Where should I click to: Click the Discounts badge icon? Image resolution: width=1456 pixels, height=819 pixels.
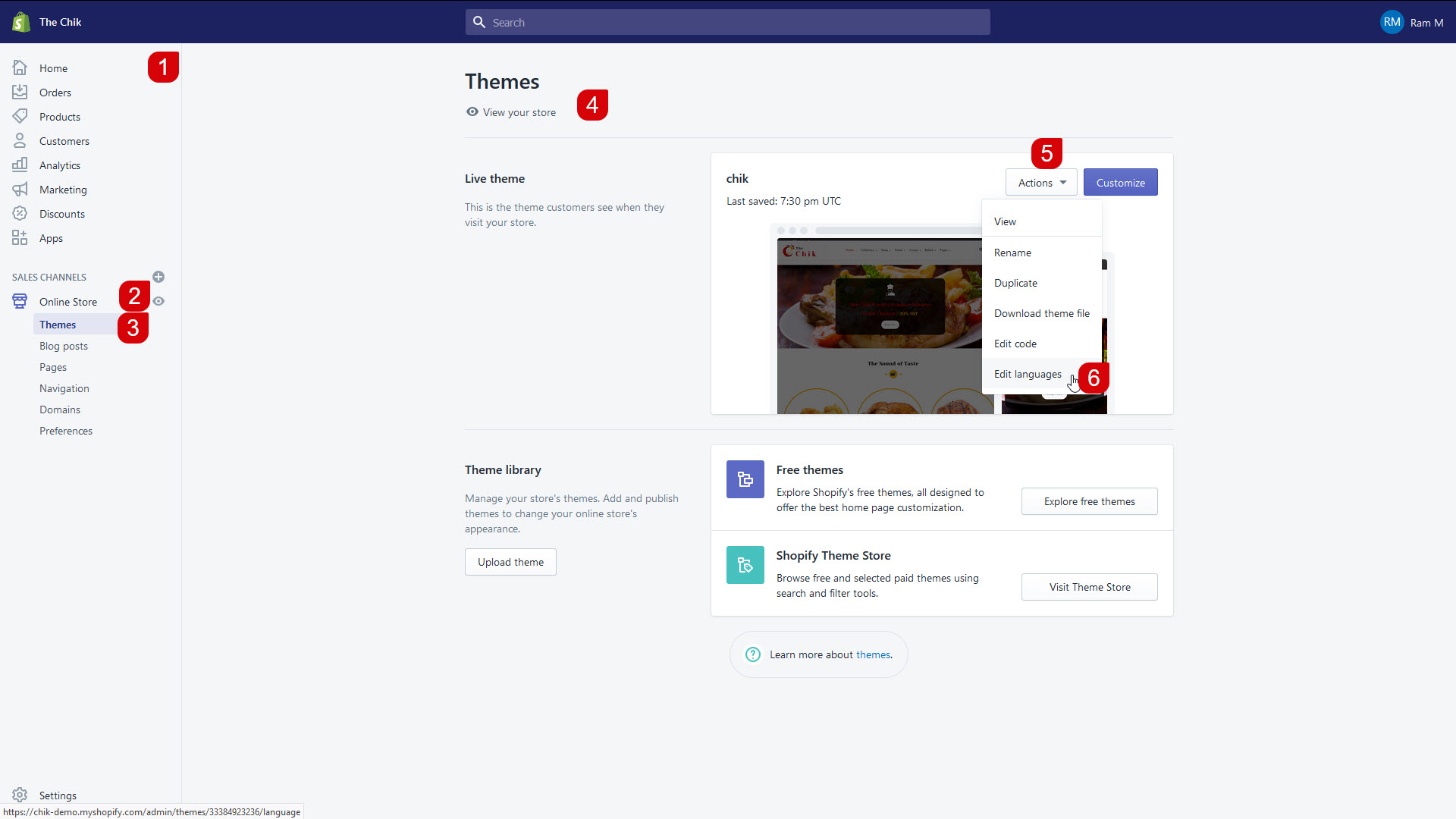click(20, 214)
